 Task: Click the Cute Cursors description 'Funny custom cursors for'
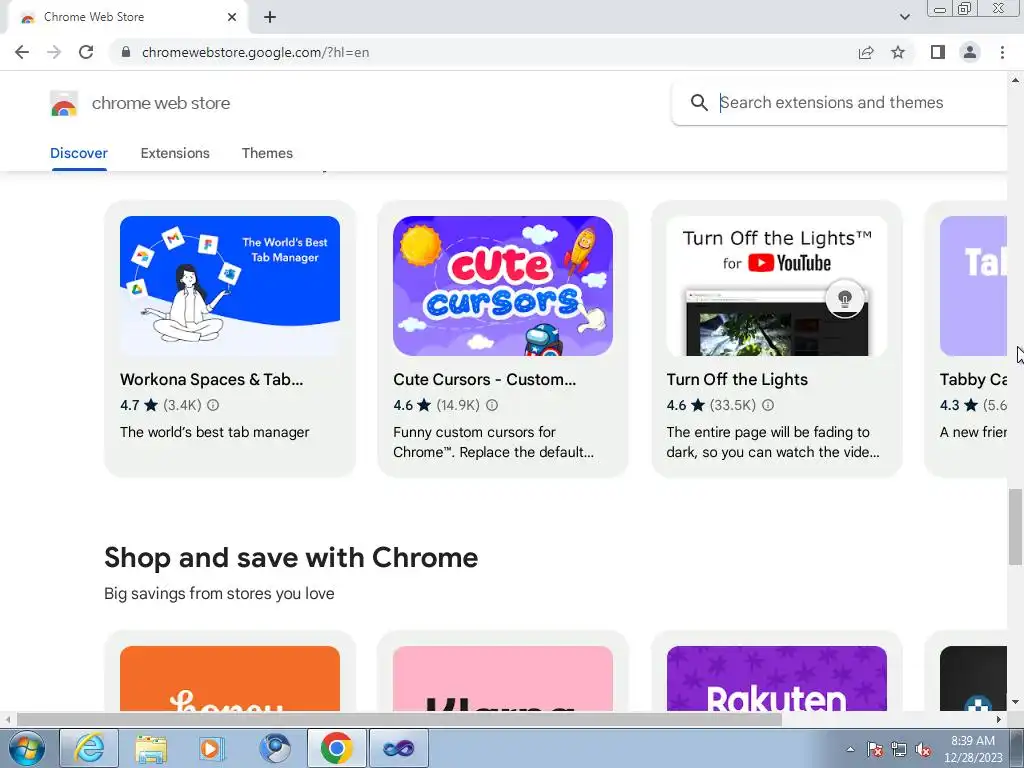pyautogui.click(x=474, y=432)
